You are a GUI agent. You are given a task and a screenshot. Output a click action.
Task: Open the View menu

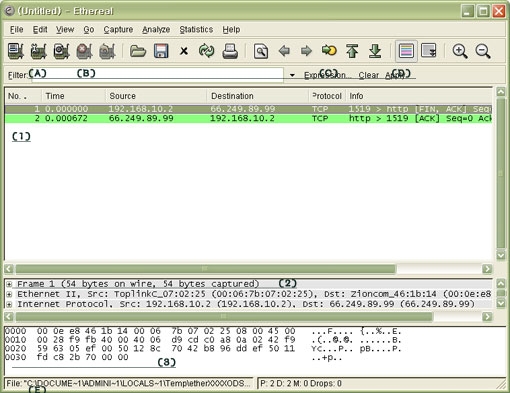[x=65, y=30]
